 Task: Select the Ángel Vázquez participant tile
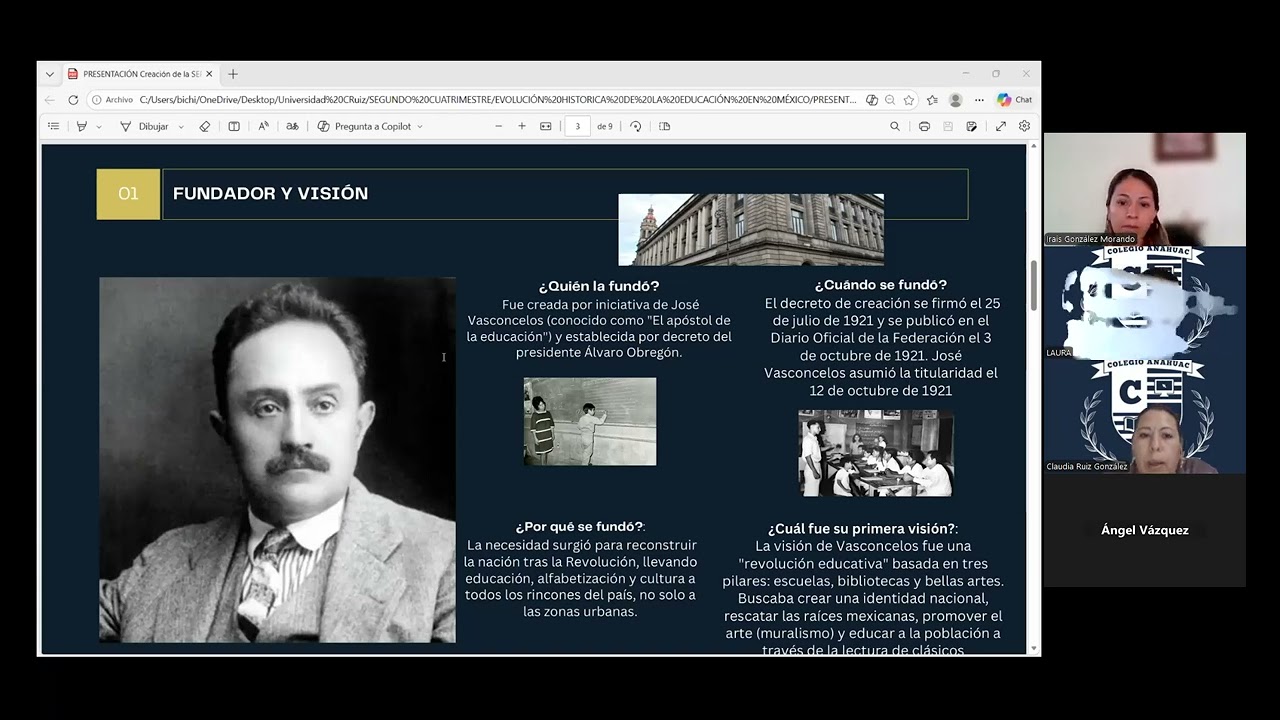coord(1145,530)
